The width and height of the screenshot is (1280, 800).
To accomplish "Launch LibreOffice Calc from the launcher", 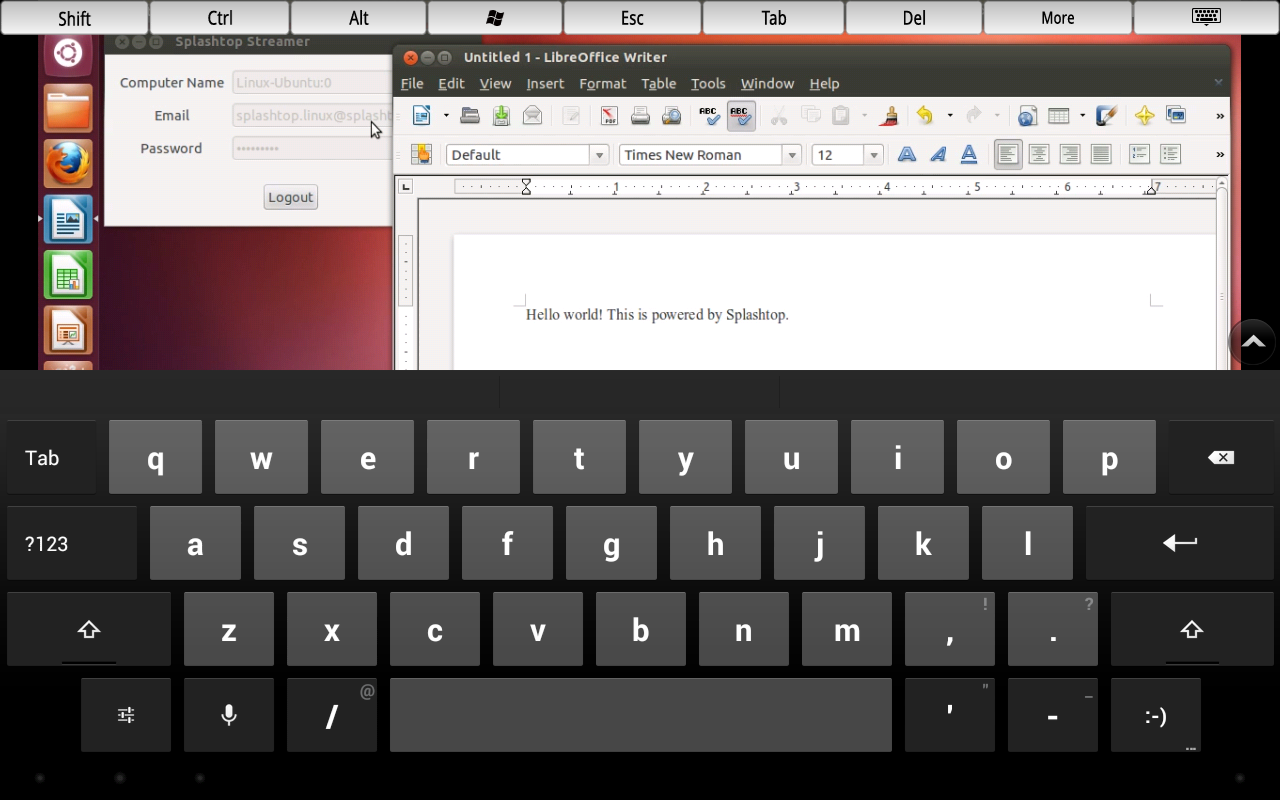I will point(68,274).
